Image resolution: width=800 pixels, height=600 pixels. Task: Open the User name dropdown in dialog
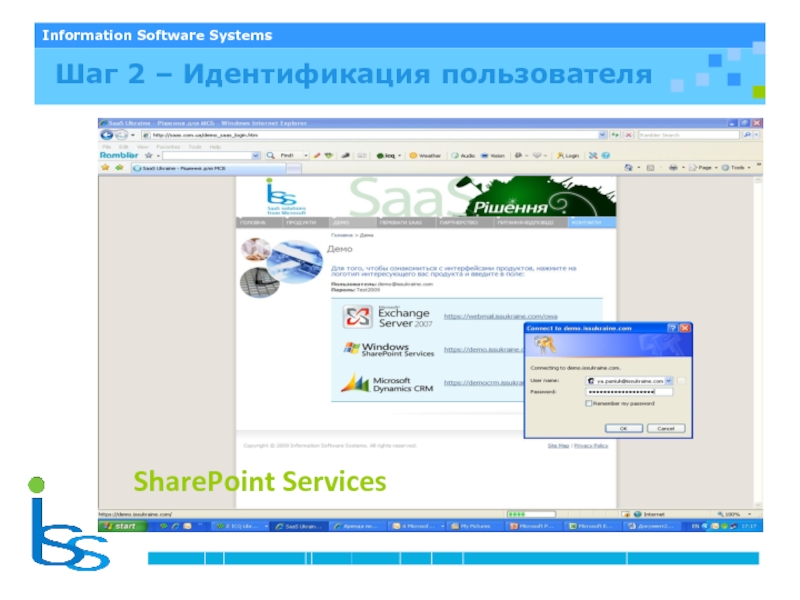(x=668, y=381)
